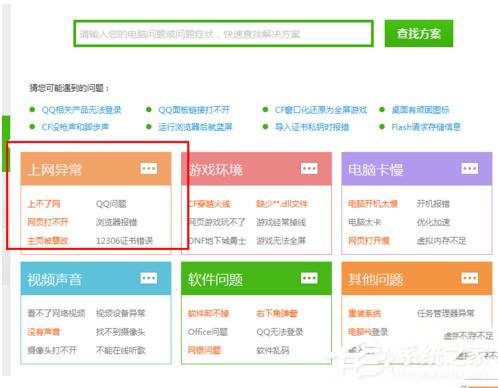
Task: Choose the 游戏无法全屏 problem
Action: click(x=281, y=240)
